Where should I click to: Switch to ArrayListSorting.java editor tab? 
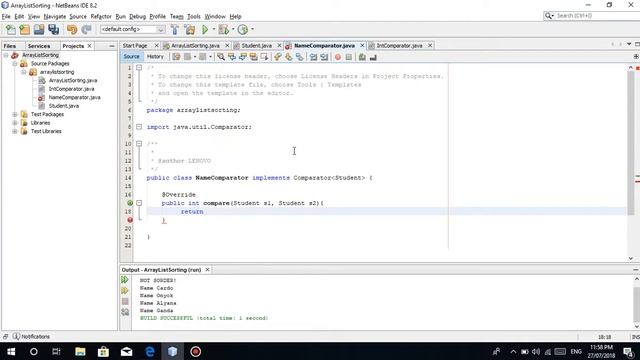[x=195, y=46]
